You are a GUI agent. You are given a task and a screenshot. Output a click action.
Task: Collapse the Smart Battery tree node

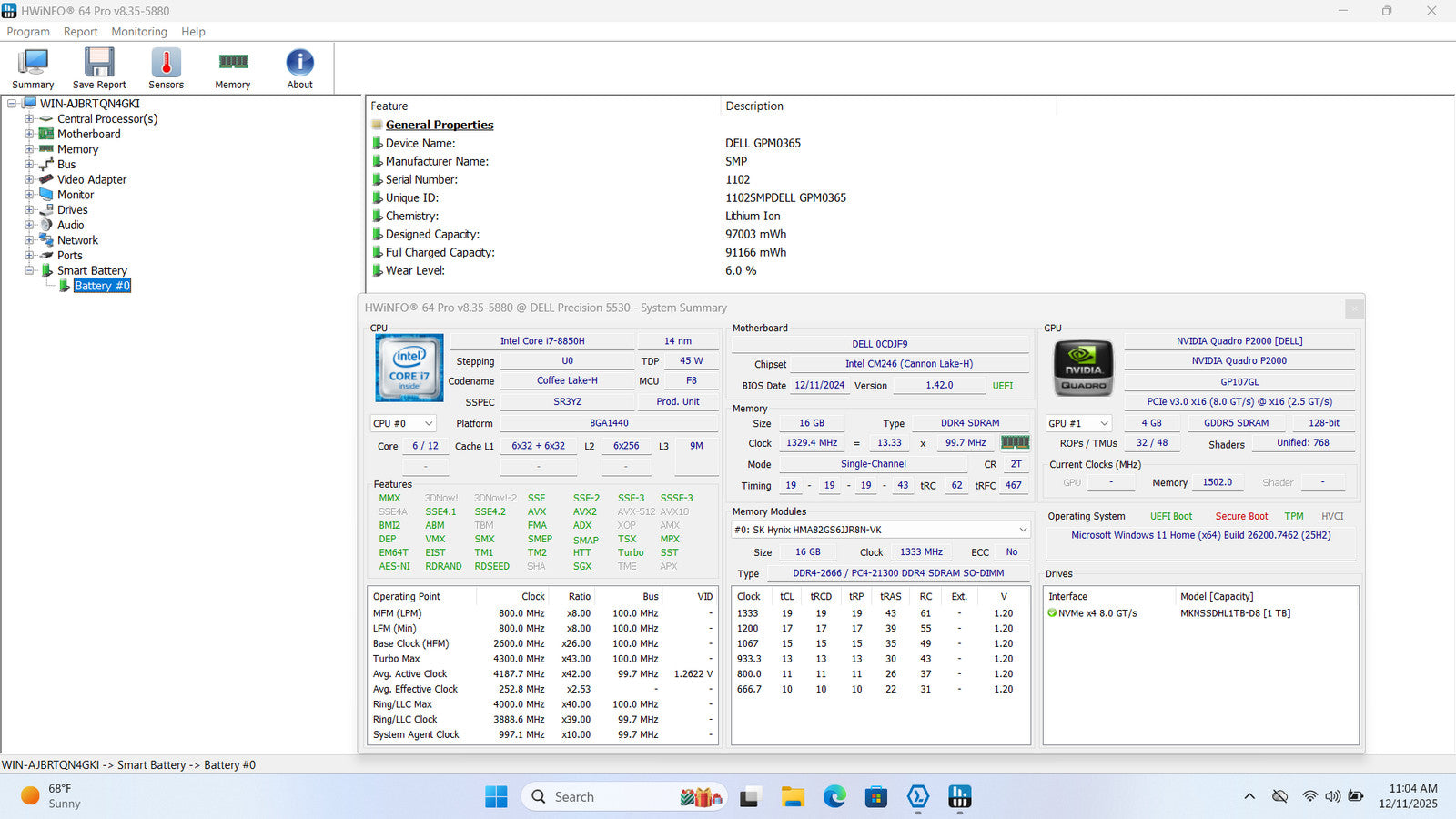29,270
